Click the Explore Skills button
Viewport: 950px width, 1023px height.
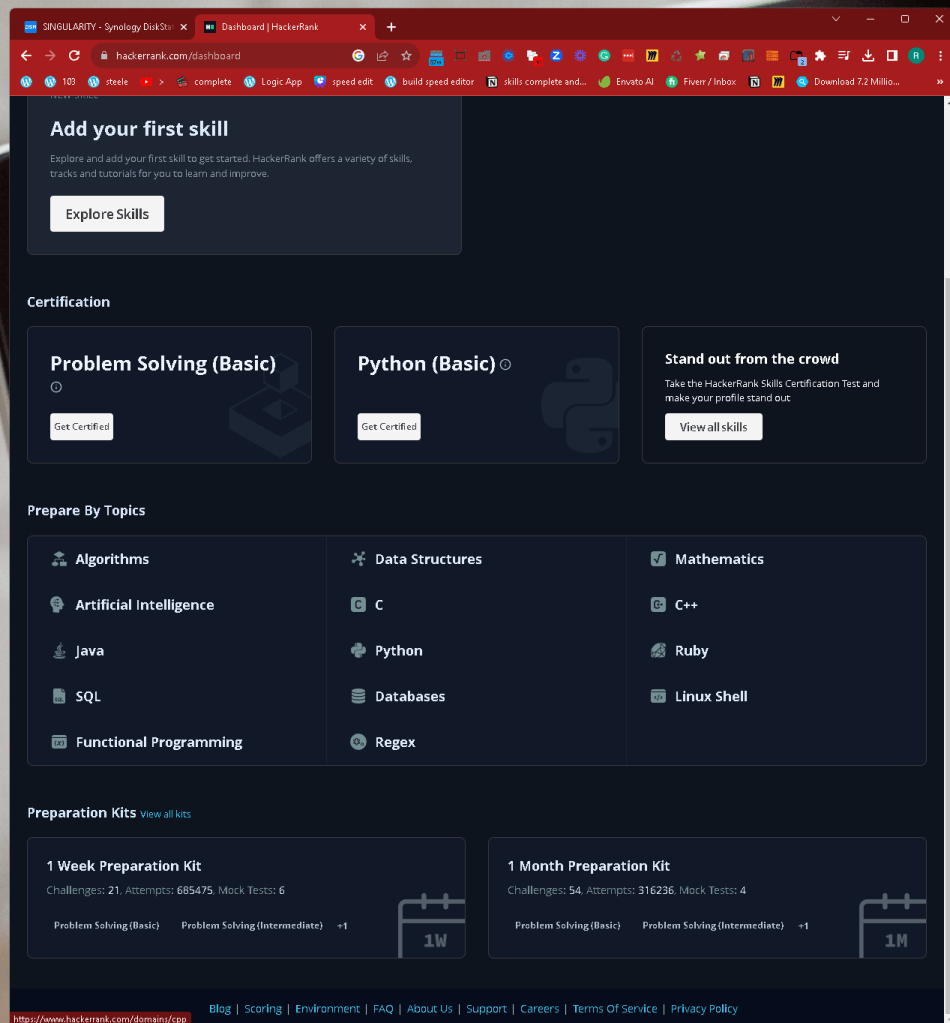click(107, 214)
